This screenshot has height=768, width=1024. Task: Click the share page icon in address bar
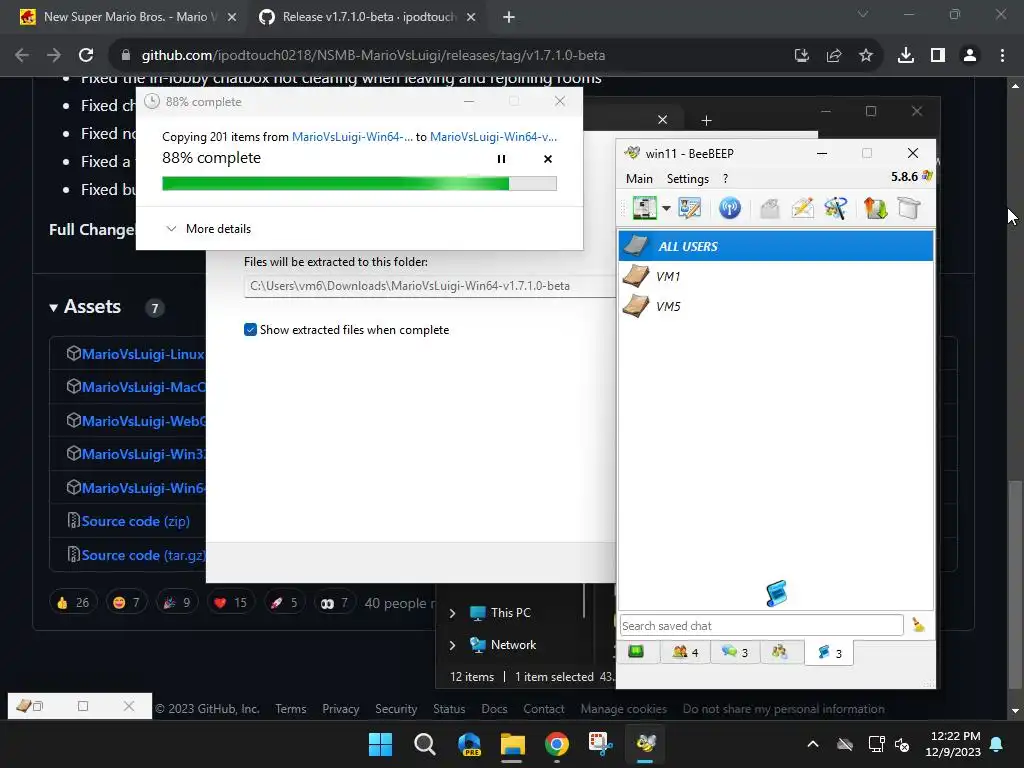tap(834, 56)
